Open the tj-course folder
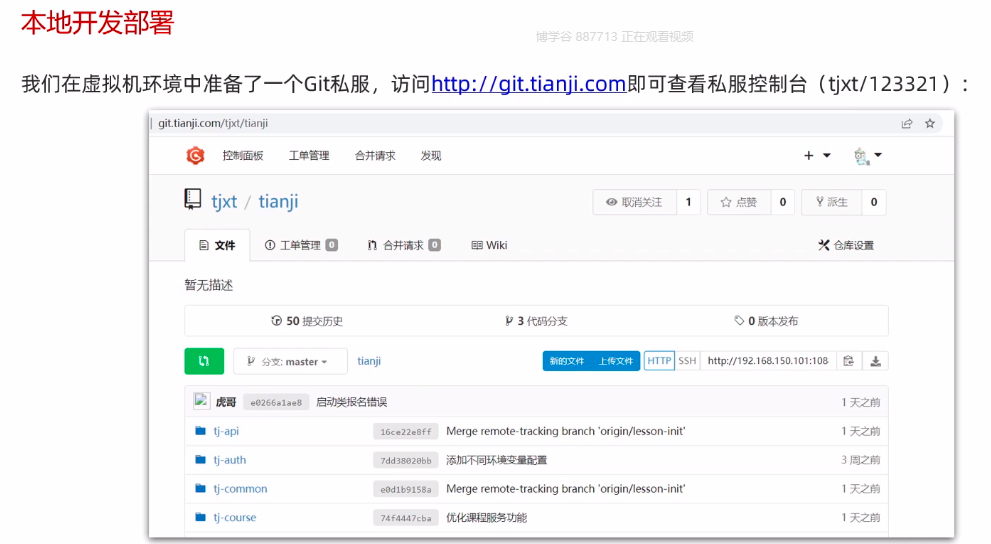This screenshot has width=991, height=544. [234, 517]
